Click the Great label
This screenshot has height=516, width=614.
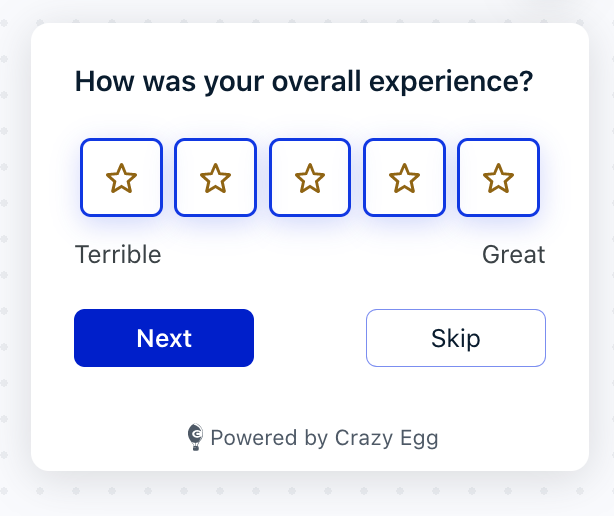[x=513, y=254]
